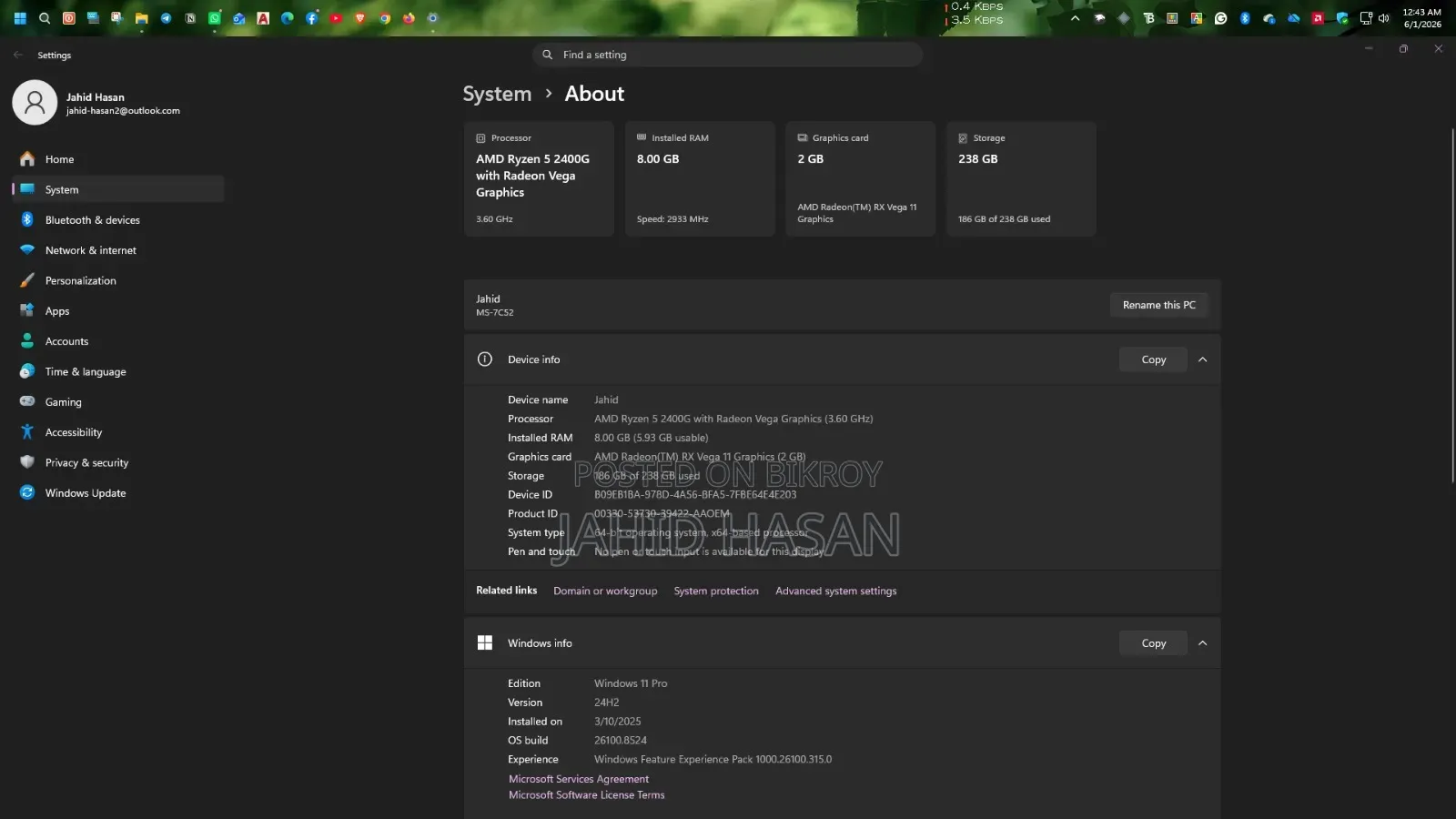Open Accessibility settings
This screenshot has height=819, width=1456.
(x=118, y=432)
